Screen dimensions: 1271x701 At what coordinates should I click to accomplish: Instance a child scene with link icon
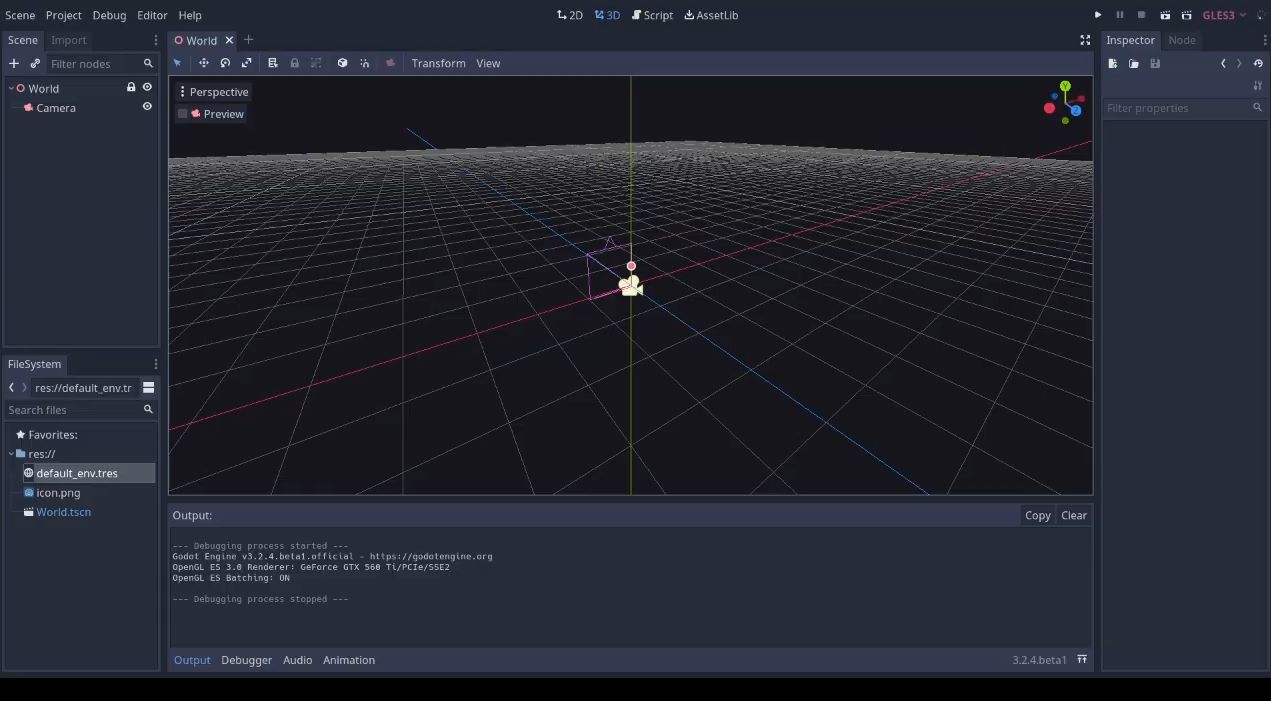click(35, 63)
